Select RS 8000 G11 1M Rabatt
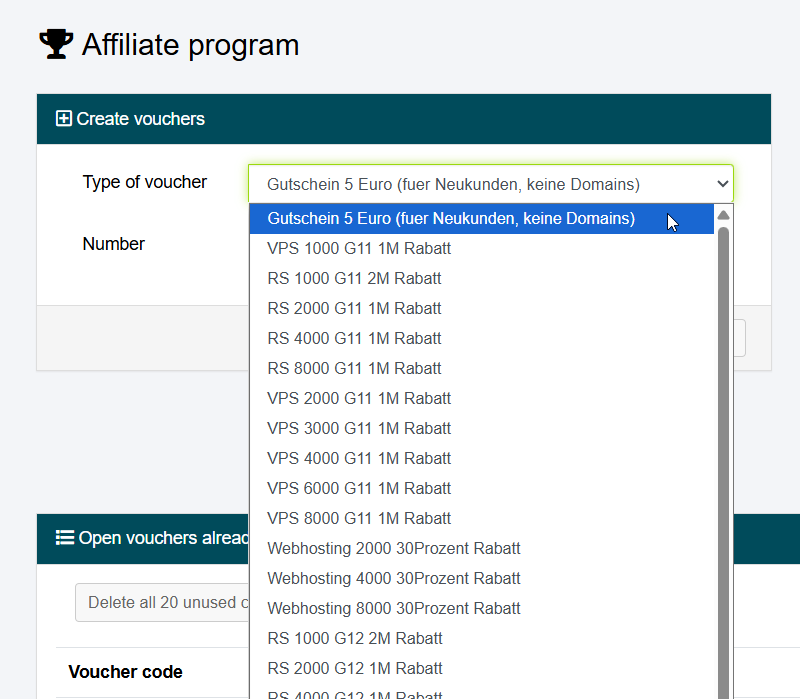Screen dimensions: 800x699 [354, 368]
